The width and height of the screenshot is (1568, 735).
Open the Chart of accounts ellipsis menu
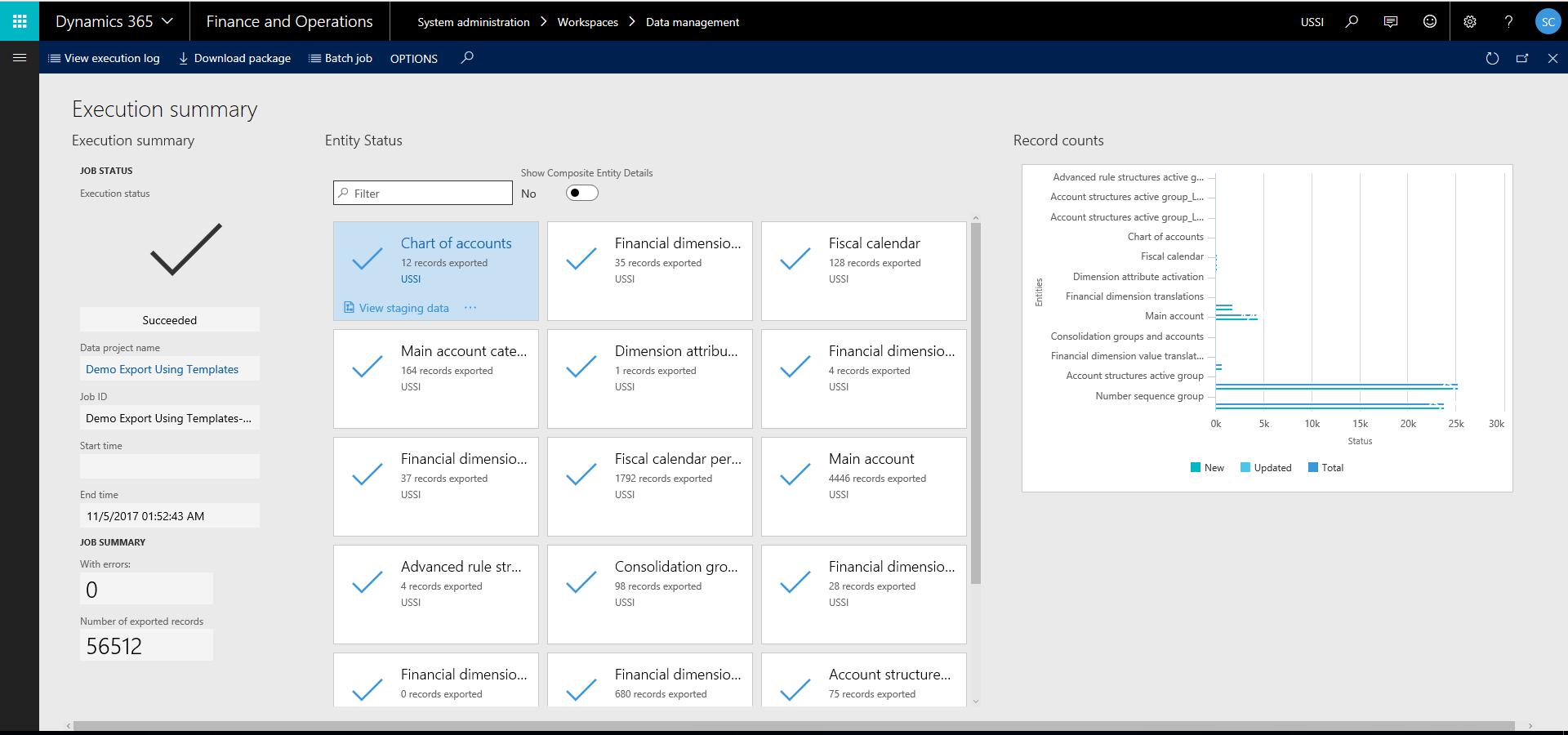470,308
